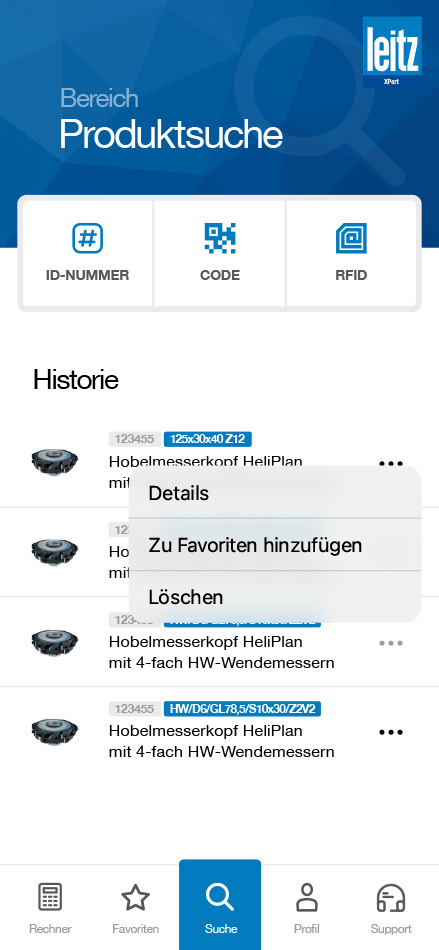Viewport: 439px width, 950px height.
Task: Open the ID-NUMMER hash search tile
Action: (x=88, y=253)
